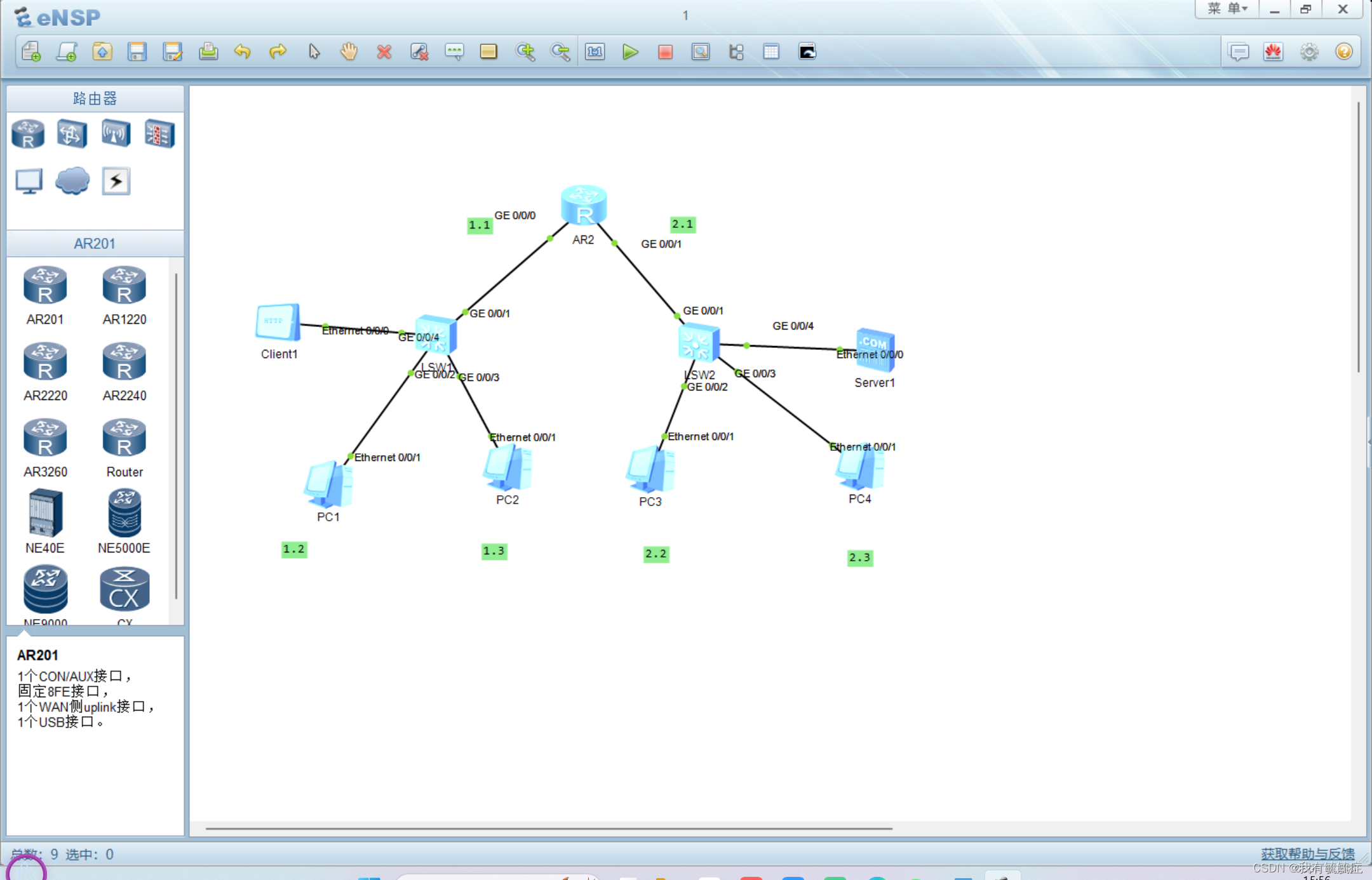Click the green 1.2 text label

click(x=294, y=549)
